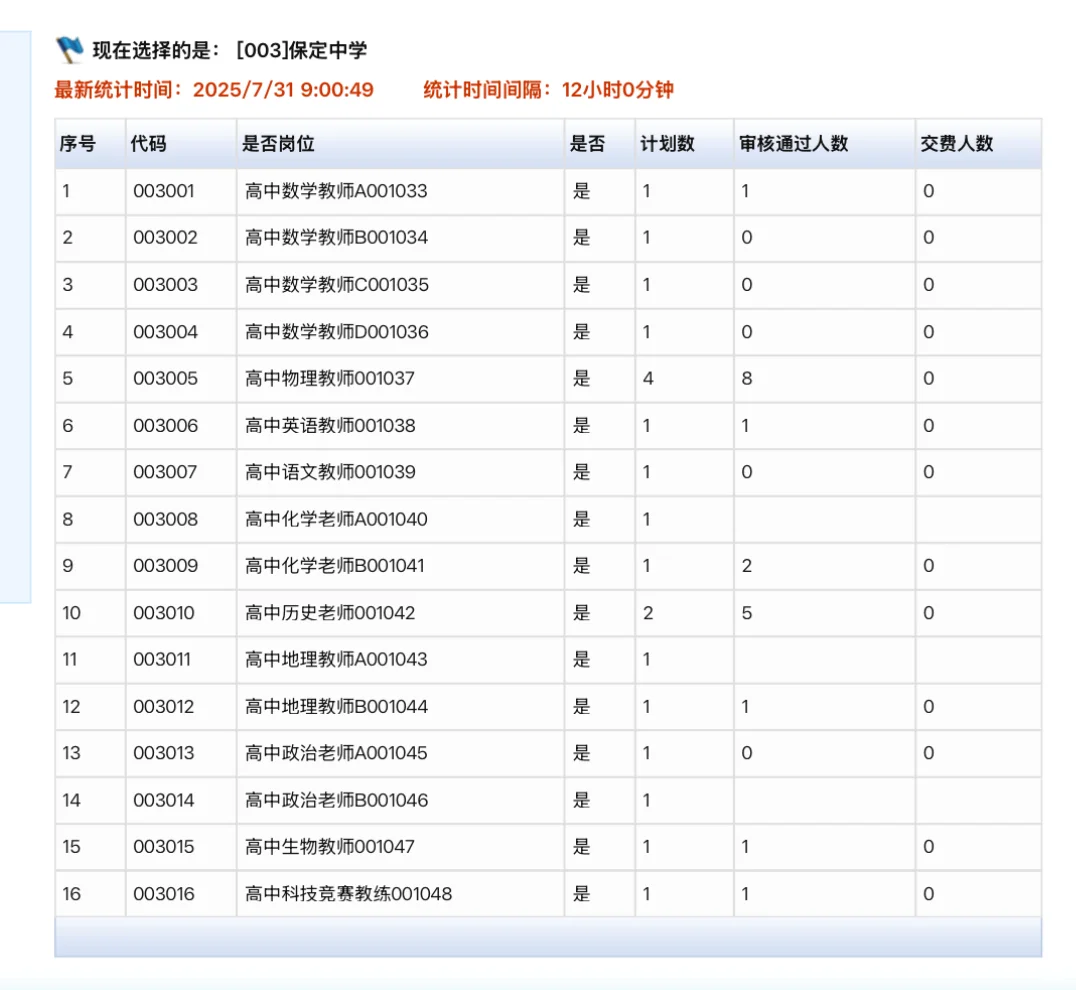
Task: Select row 高中物理教师001037
Action: pyautogui.click(x=548, y=379)
